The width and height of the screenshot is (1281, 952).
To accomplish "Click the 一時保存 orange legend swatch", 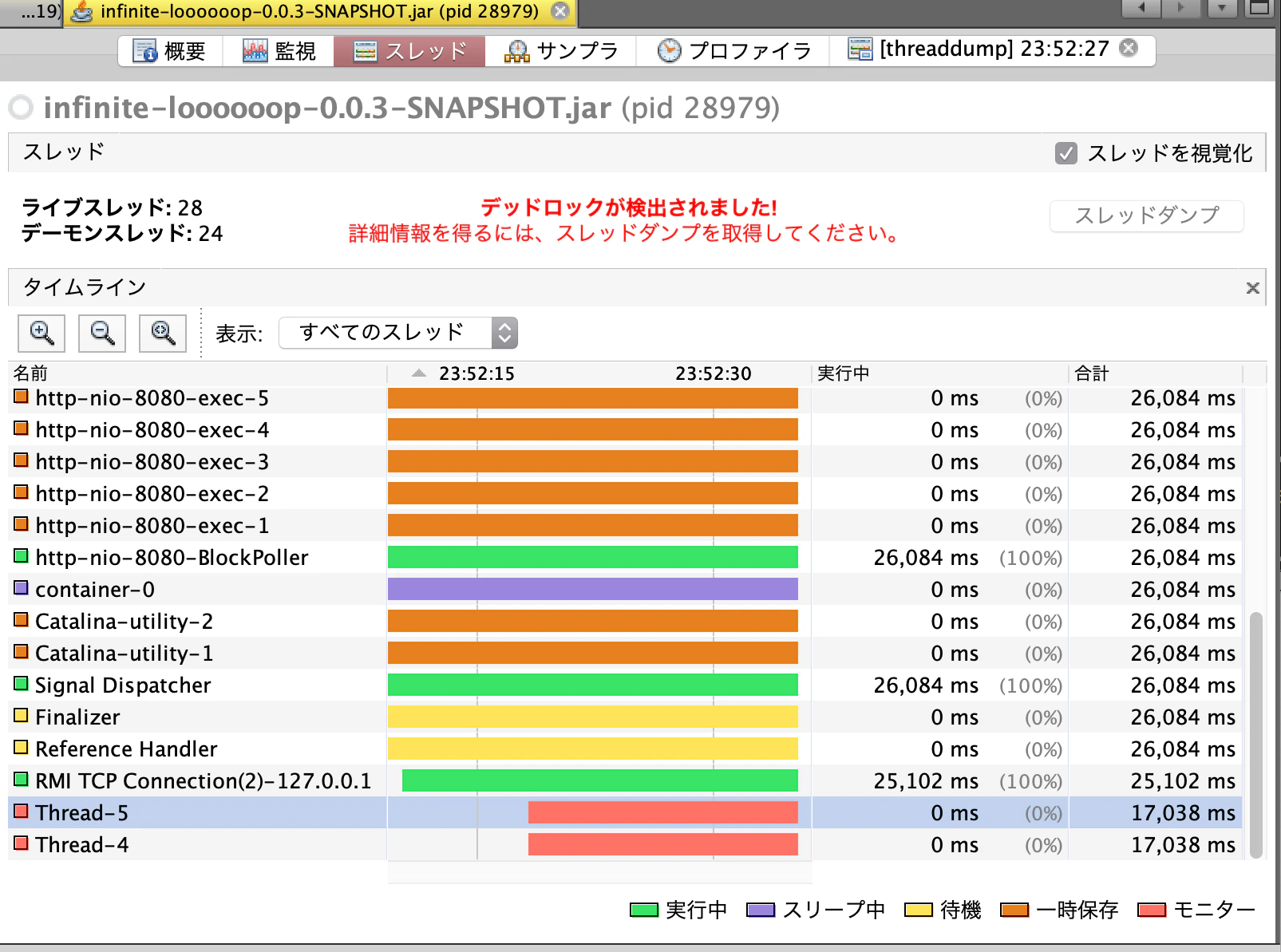I will (x=1014, y=910).
